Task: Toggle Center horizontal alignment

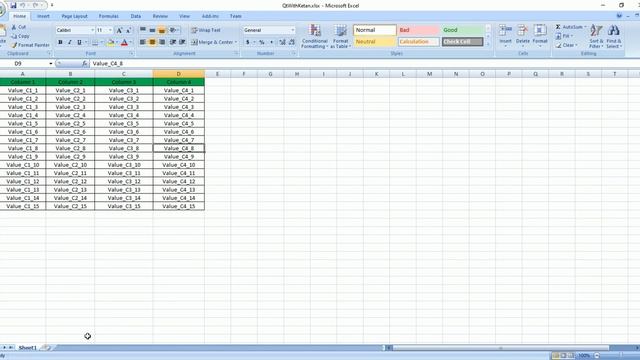Action: [x=152, y=42]
